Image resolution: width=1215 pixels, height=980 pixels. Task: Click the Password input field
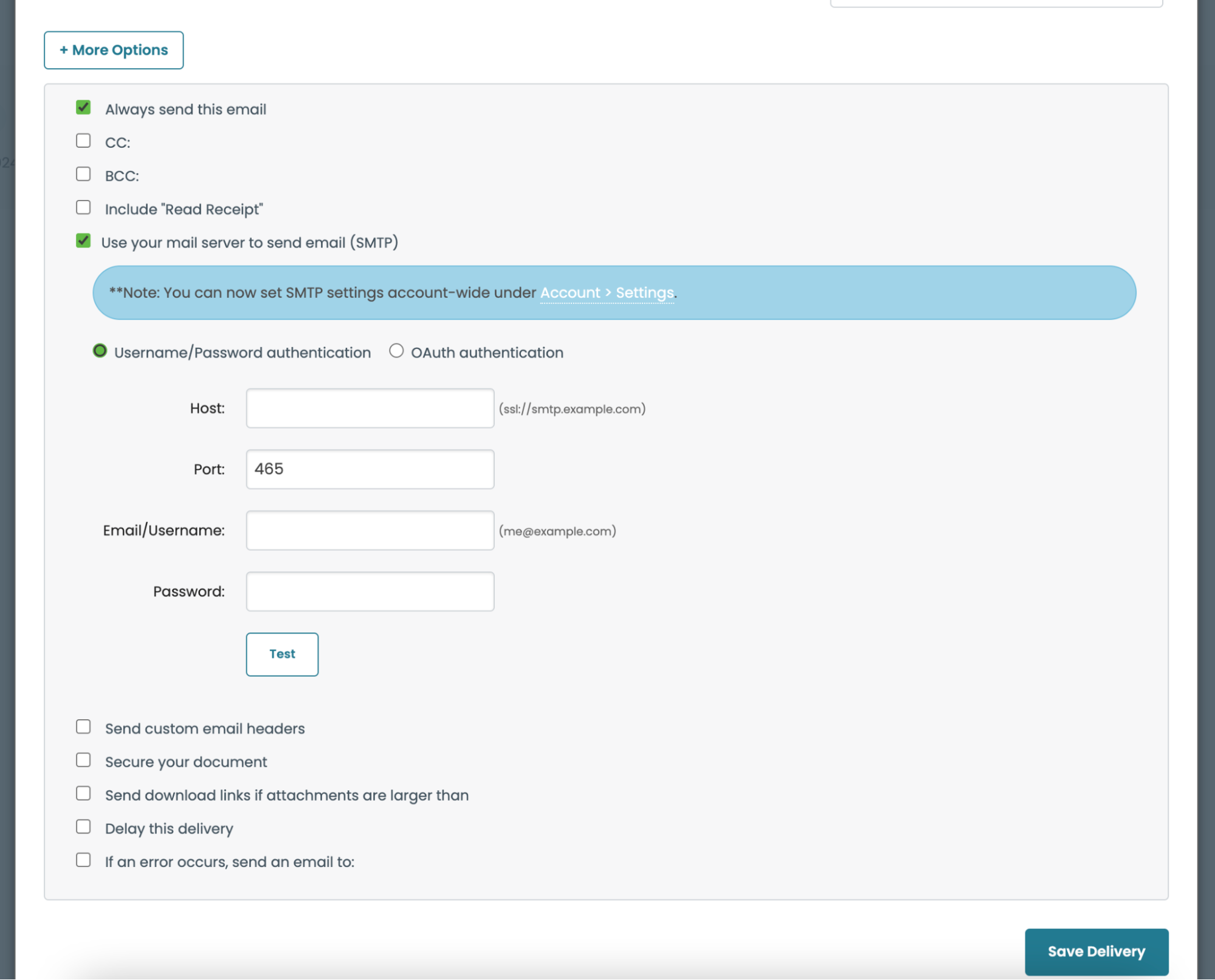[370, 592]
